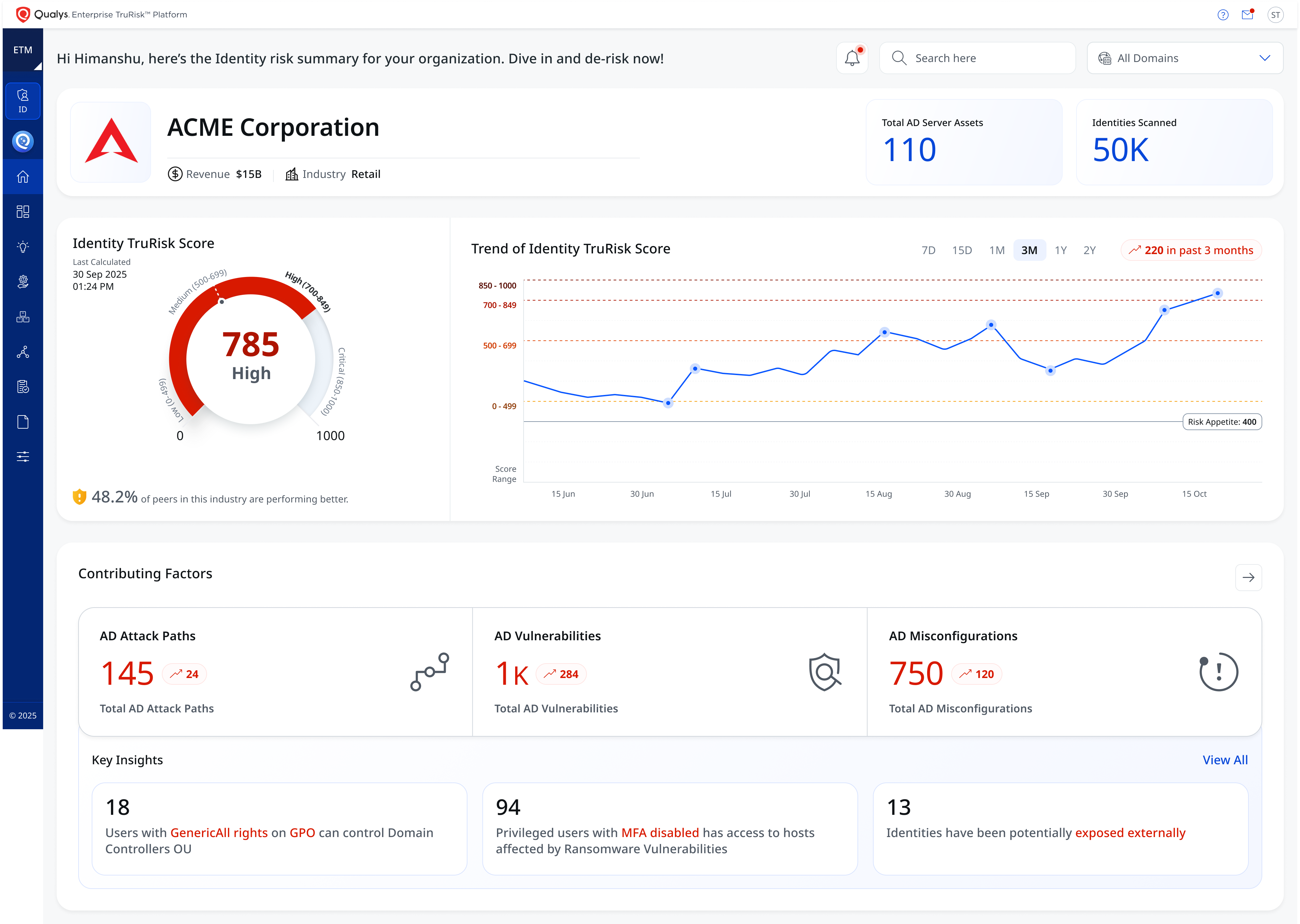Click the ID identity module icon
Screen dimensions: 1300x924
pos(23,101)
